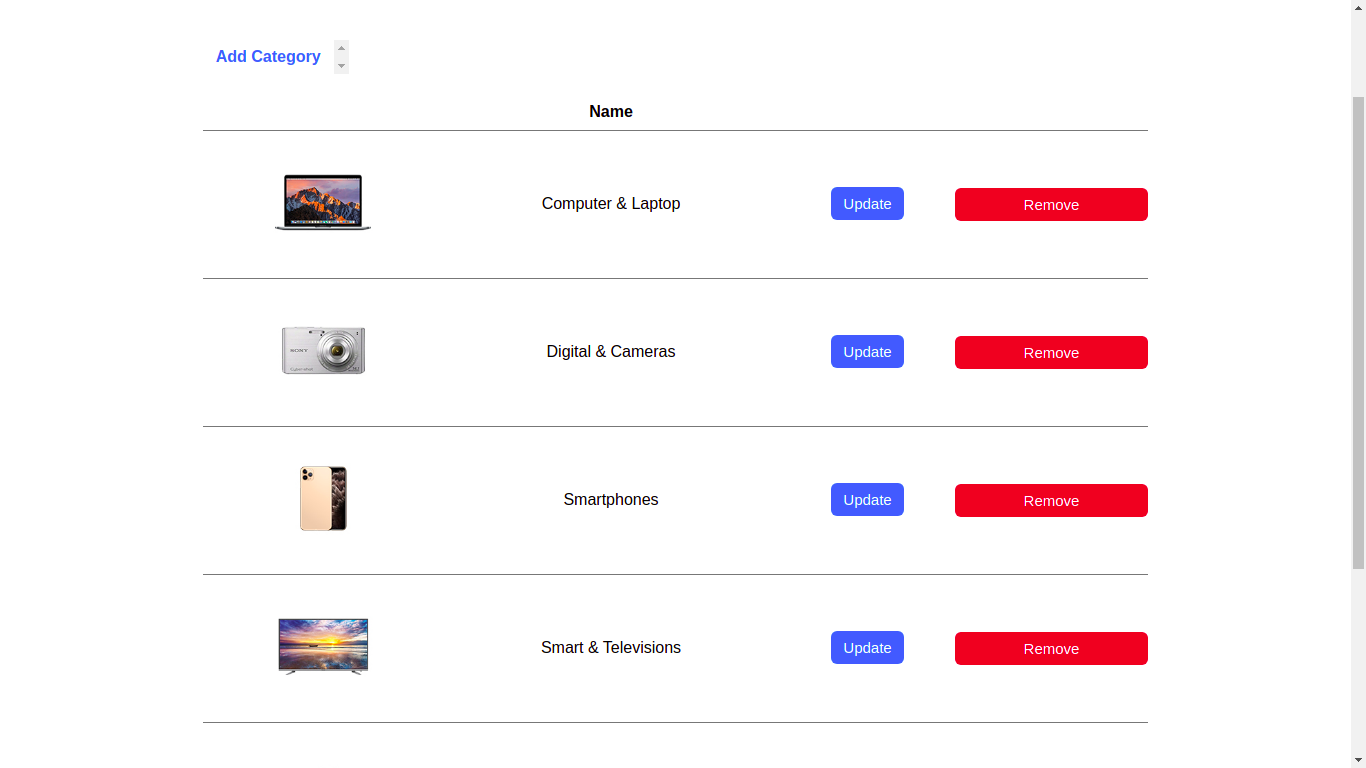Select the Smartphones name text

coord(611,499)
